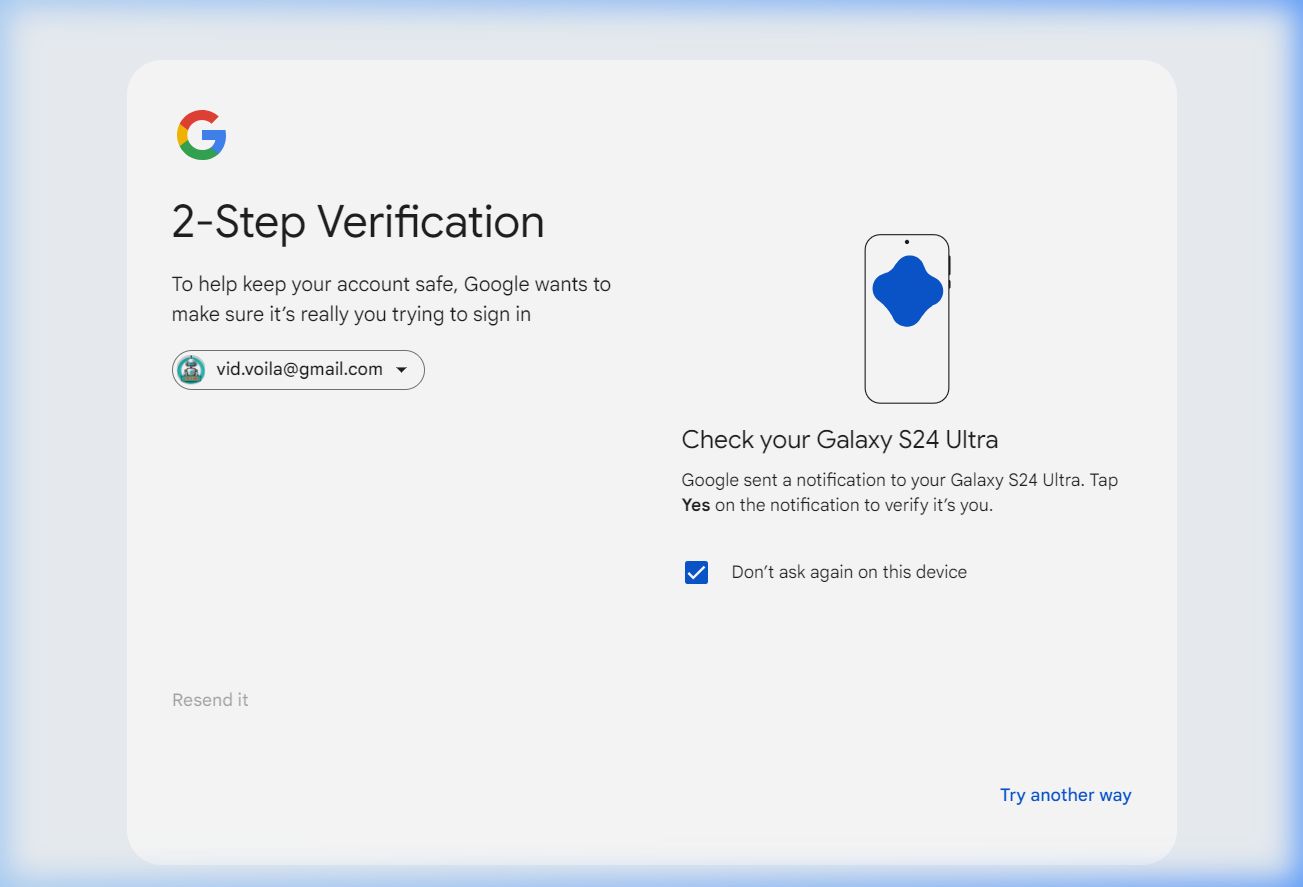1303x887 pixels.
Task: Click the "Try another way" link
Action: click(x=1065, y=795)
